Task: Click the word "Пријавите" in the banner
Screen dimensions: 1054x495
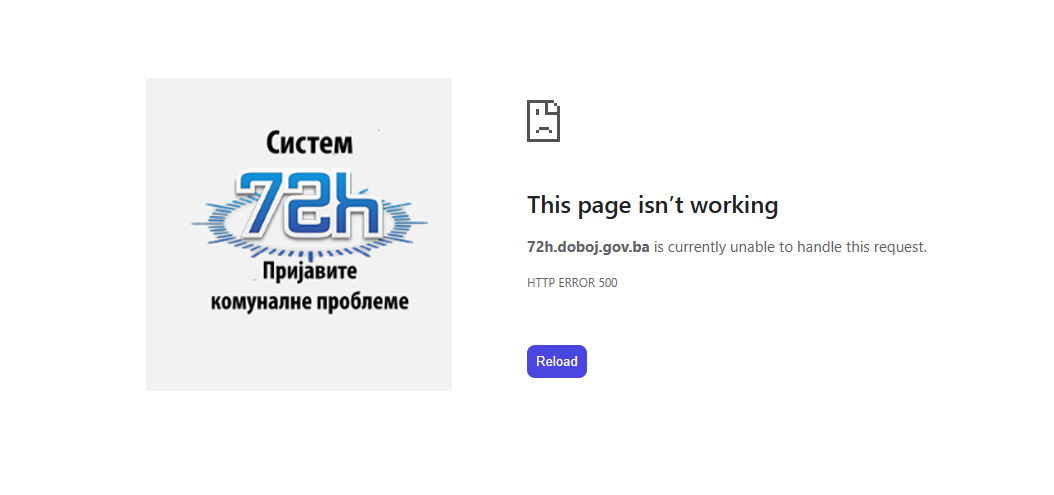Action: pyautogui.click(x=309, y=273)
